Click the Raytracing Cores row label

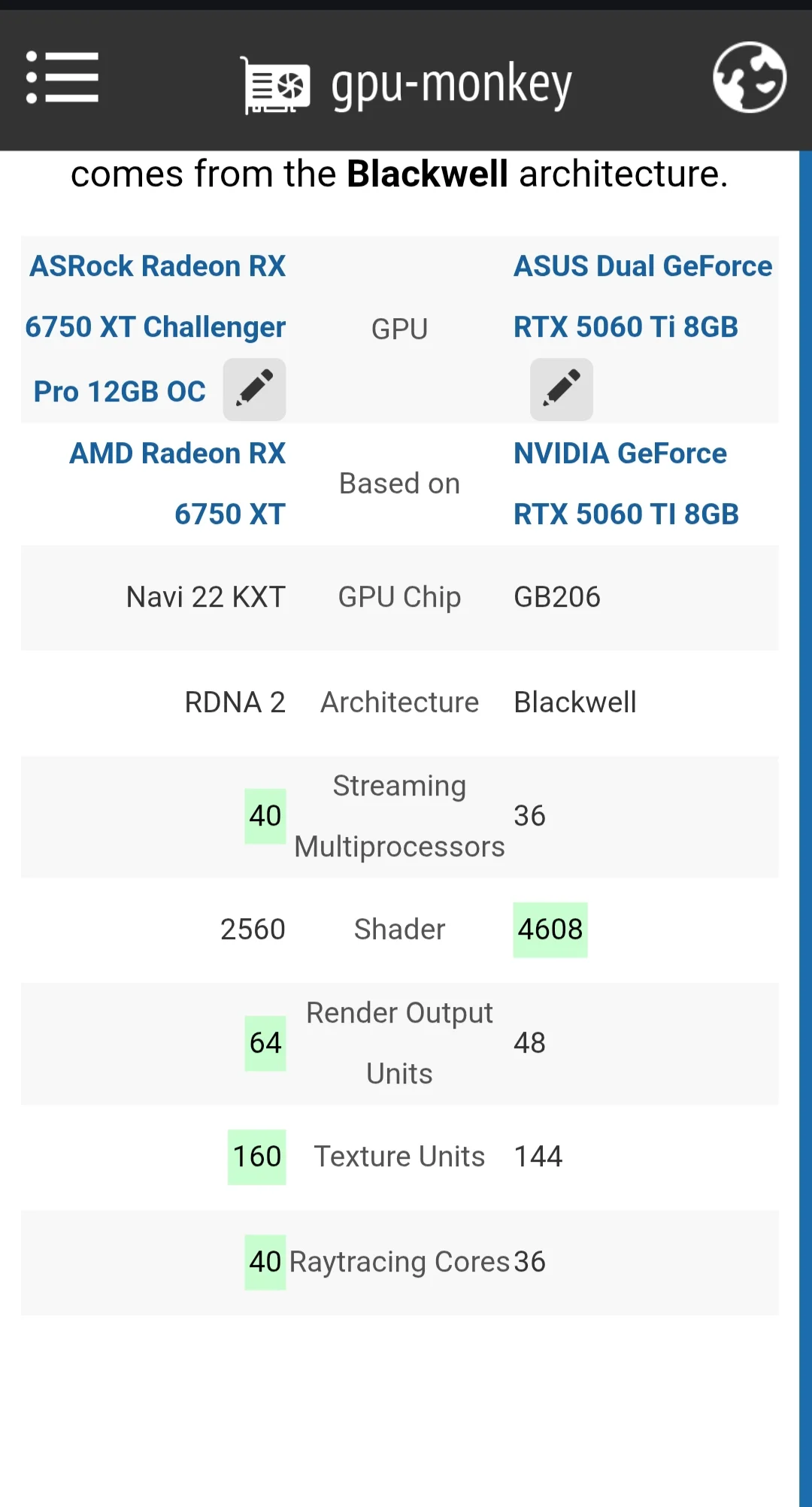(x=399, y=1262)
